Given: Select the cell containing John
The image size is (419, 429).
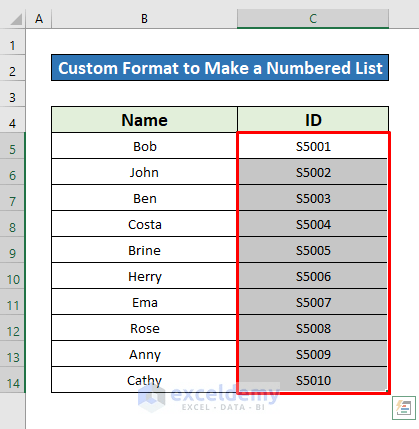Looking at the screenshot, I should pyautogui.click(x=144, y=172).
